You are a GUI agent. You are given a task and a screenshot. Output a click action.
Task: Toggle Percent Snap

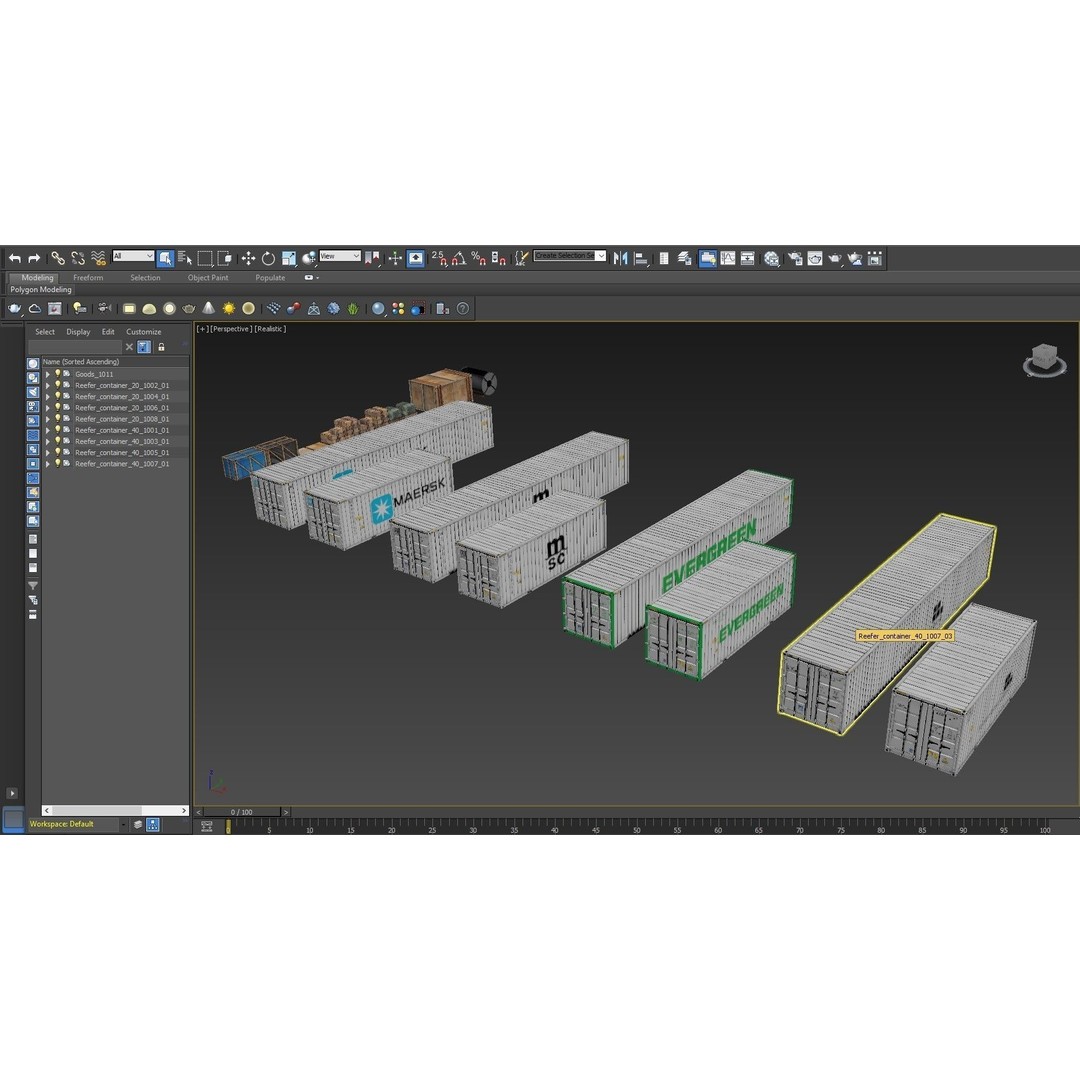479,258
